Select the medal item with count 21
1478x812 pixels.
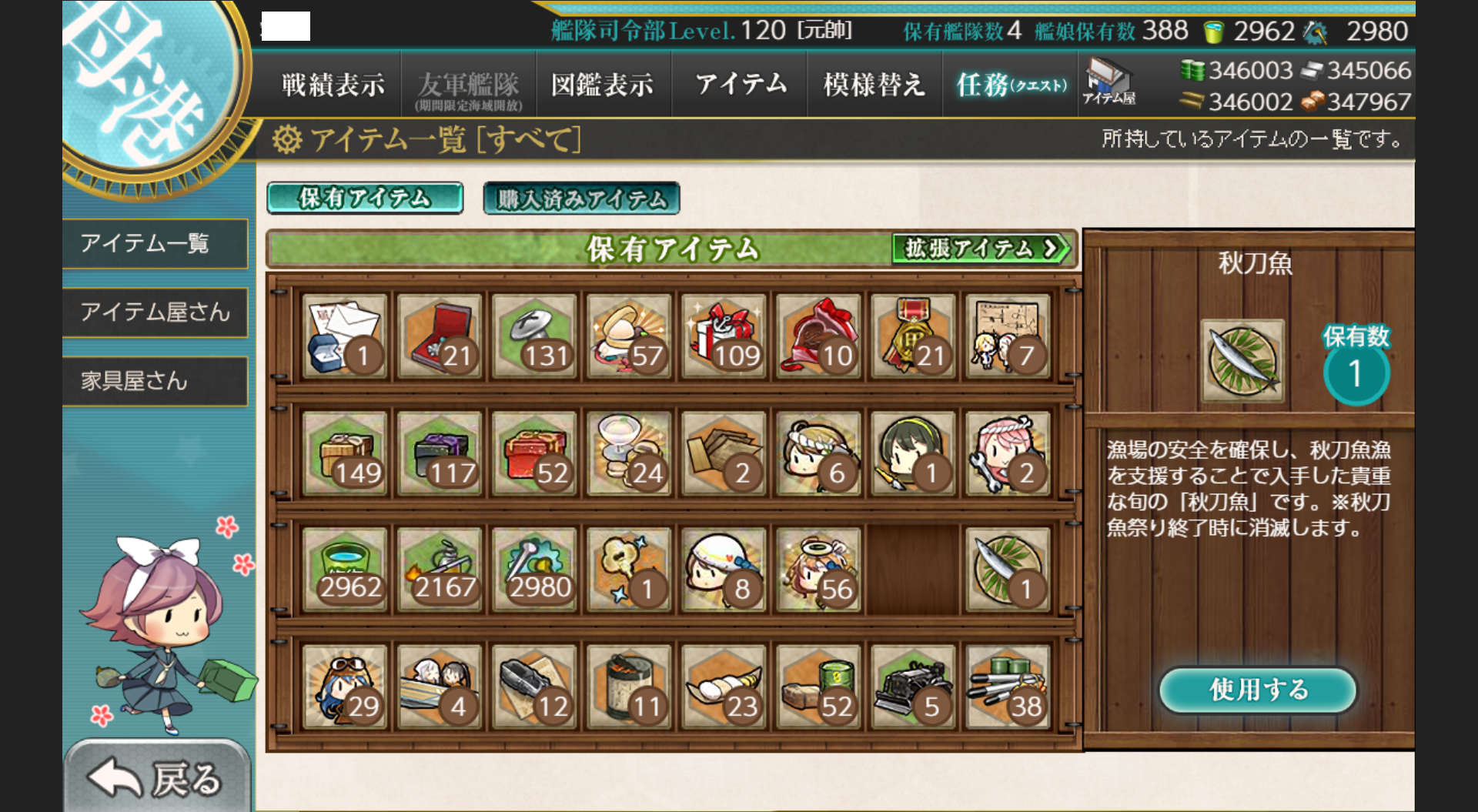[x=913, y=336]
